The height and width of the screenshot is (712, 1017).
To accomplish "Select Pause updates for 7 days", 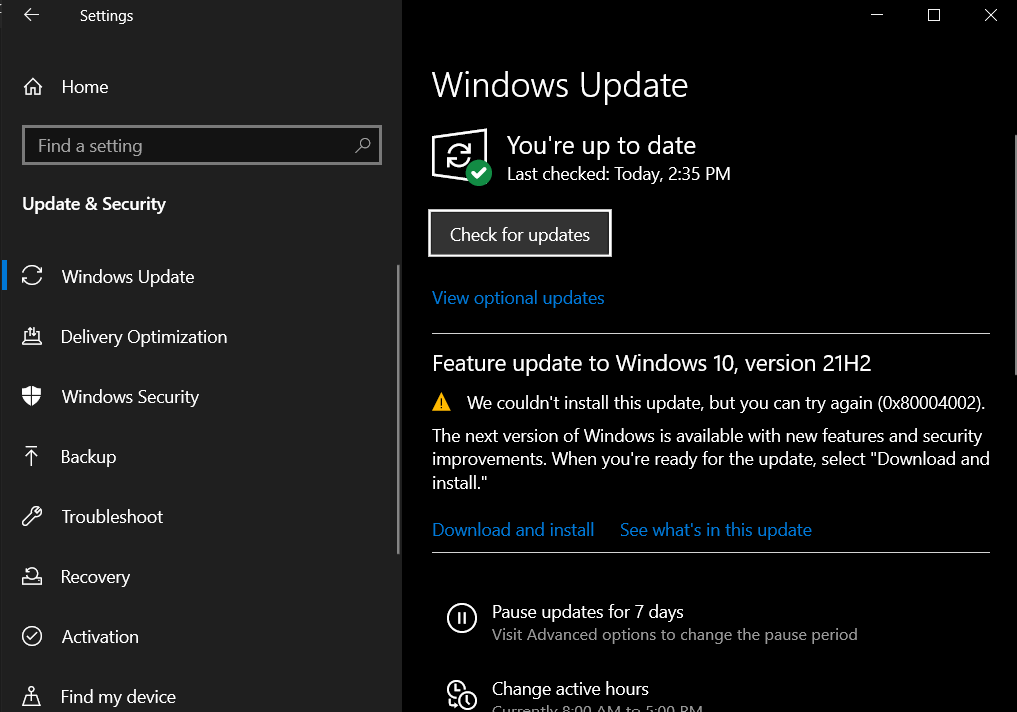I will coord(588,612).
